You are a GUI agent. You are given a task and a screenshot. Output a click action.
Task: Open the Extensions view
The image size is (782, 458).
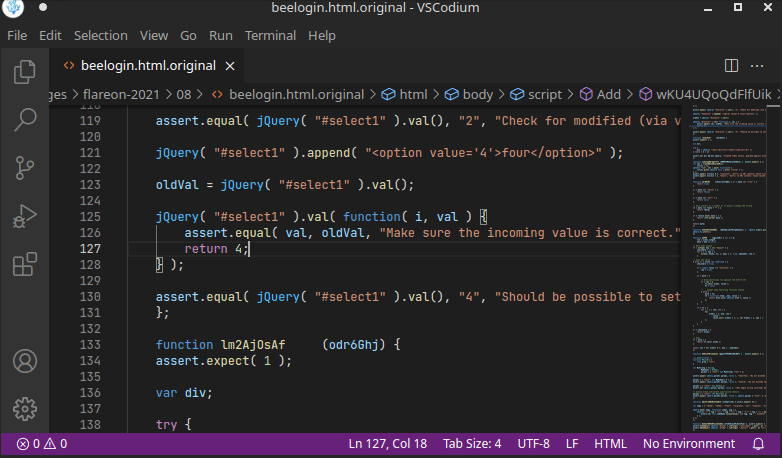pyautogui.click(x=24, y=264)
